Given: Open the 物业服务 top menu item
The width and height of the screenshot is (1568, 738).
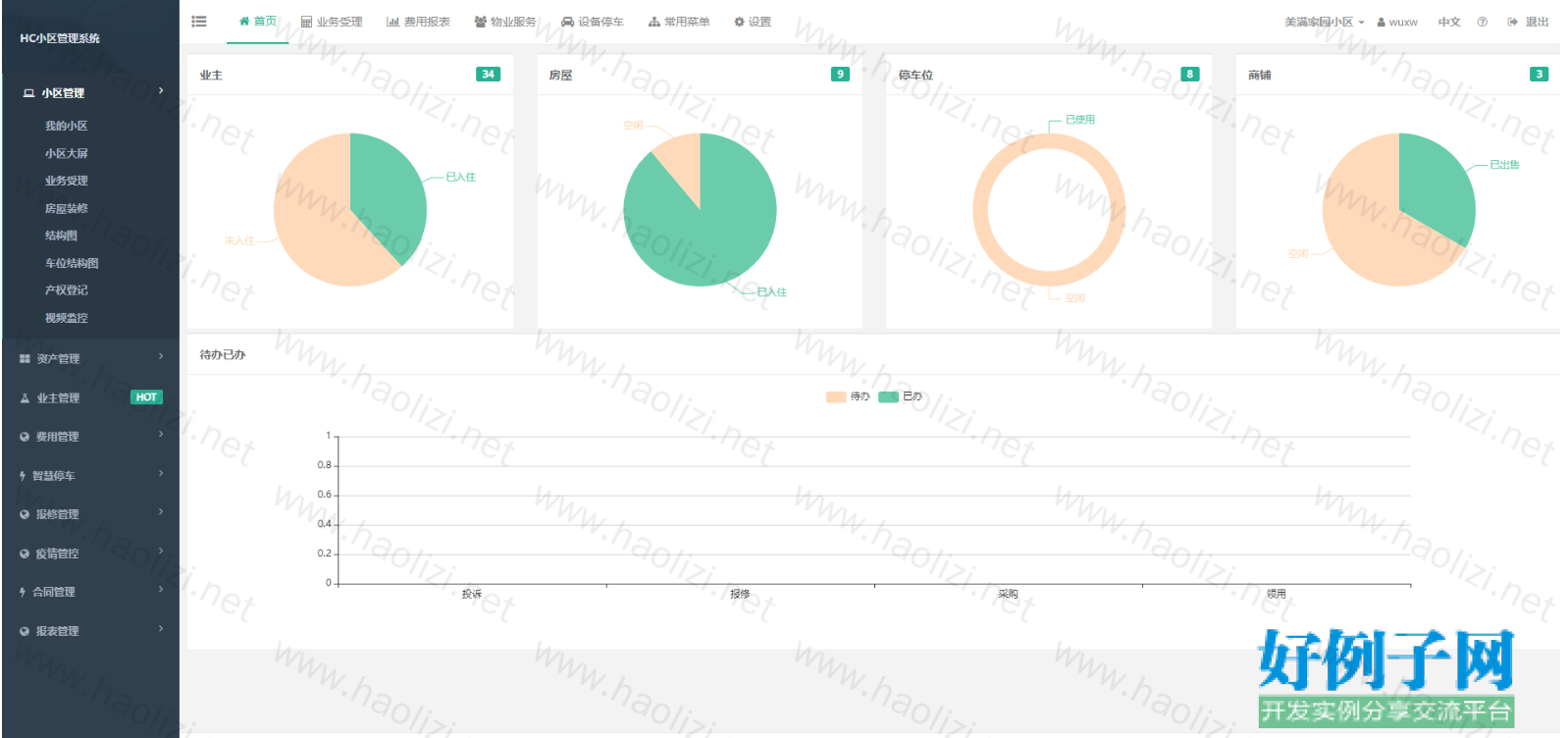Looking at the screenshot, I should point(505,22).
